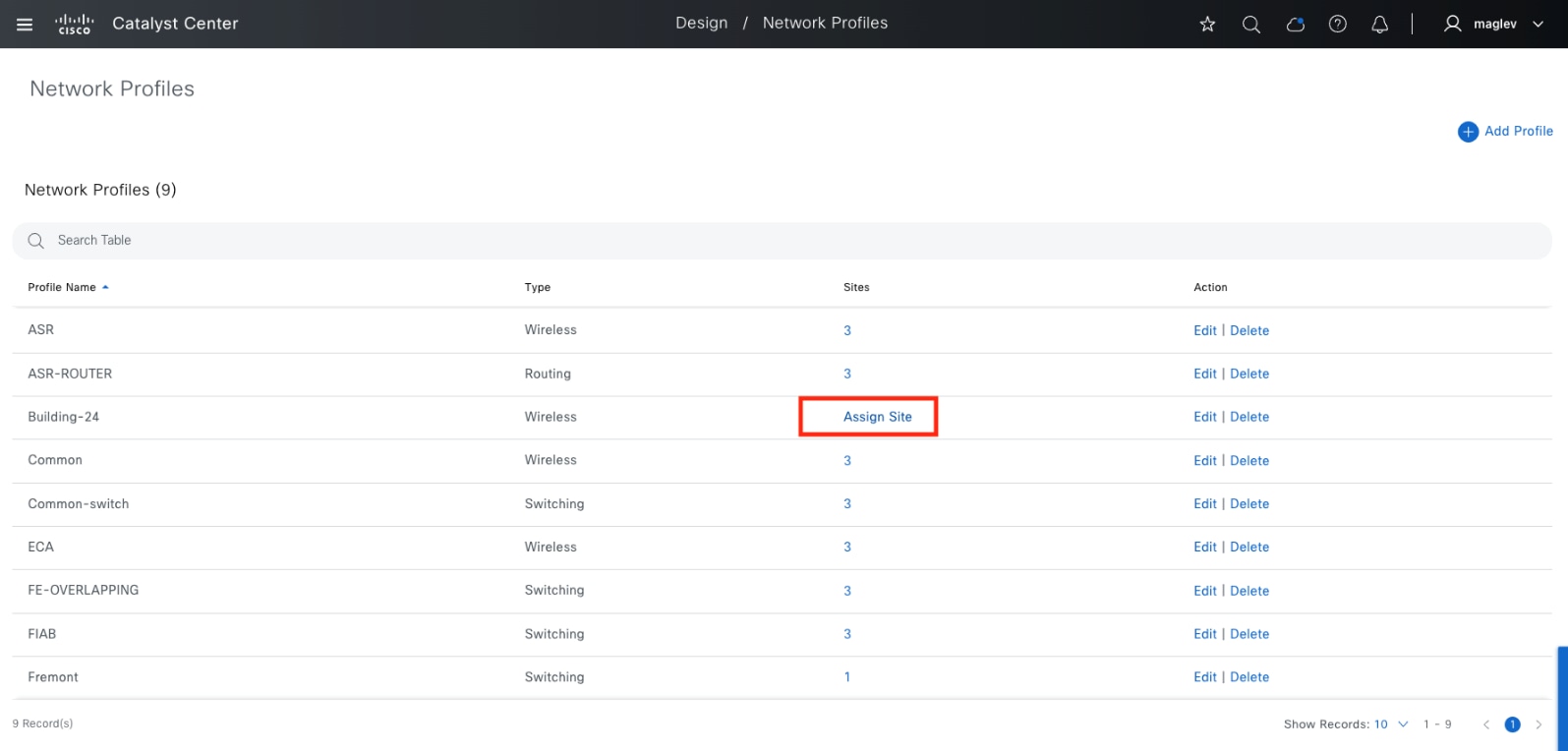
Task: Open the site count for FIAB
Action: [846, 634]
